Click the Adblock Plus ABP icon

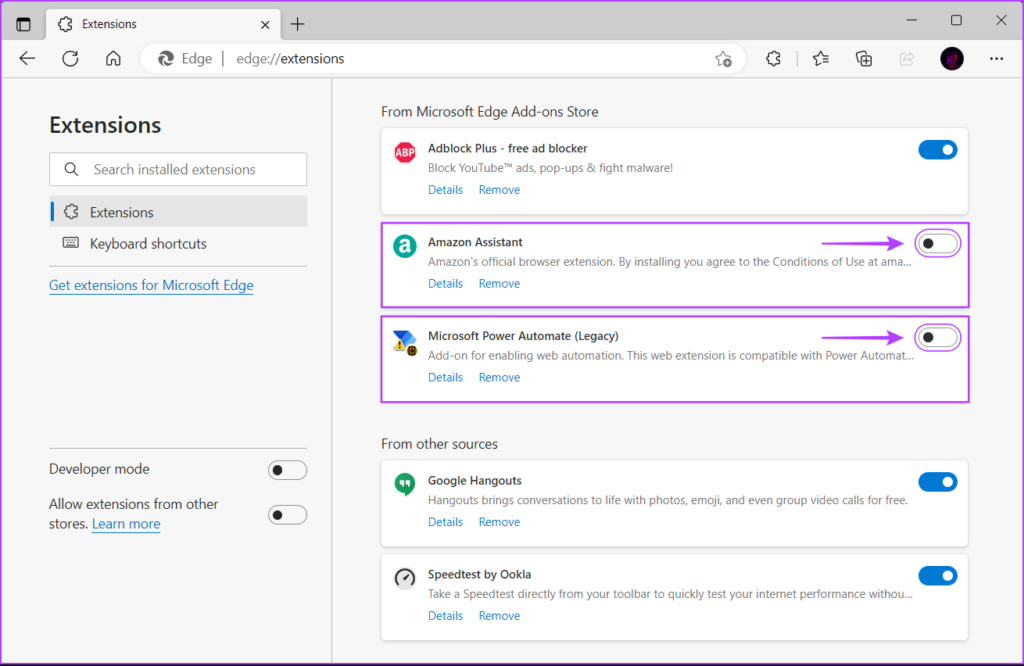click(x=405, y=153)
